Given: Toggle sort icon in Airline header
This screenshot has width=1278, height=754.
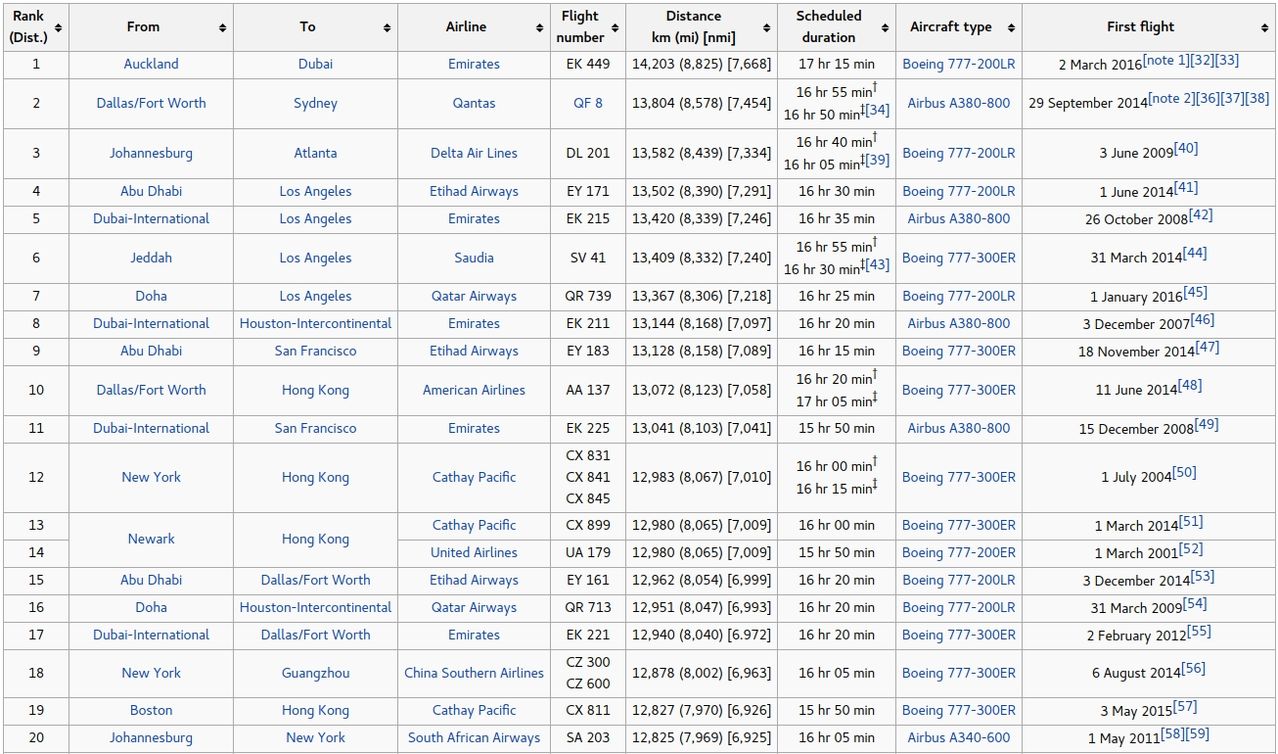Looking at the screenshot, I should click(540, 28).
